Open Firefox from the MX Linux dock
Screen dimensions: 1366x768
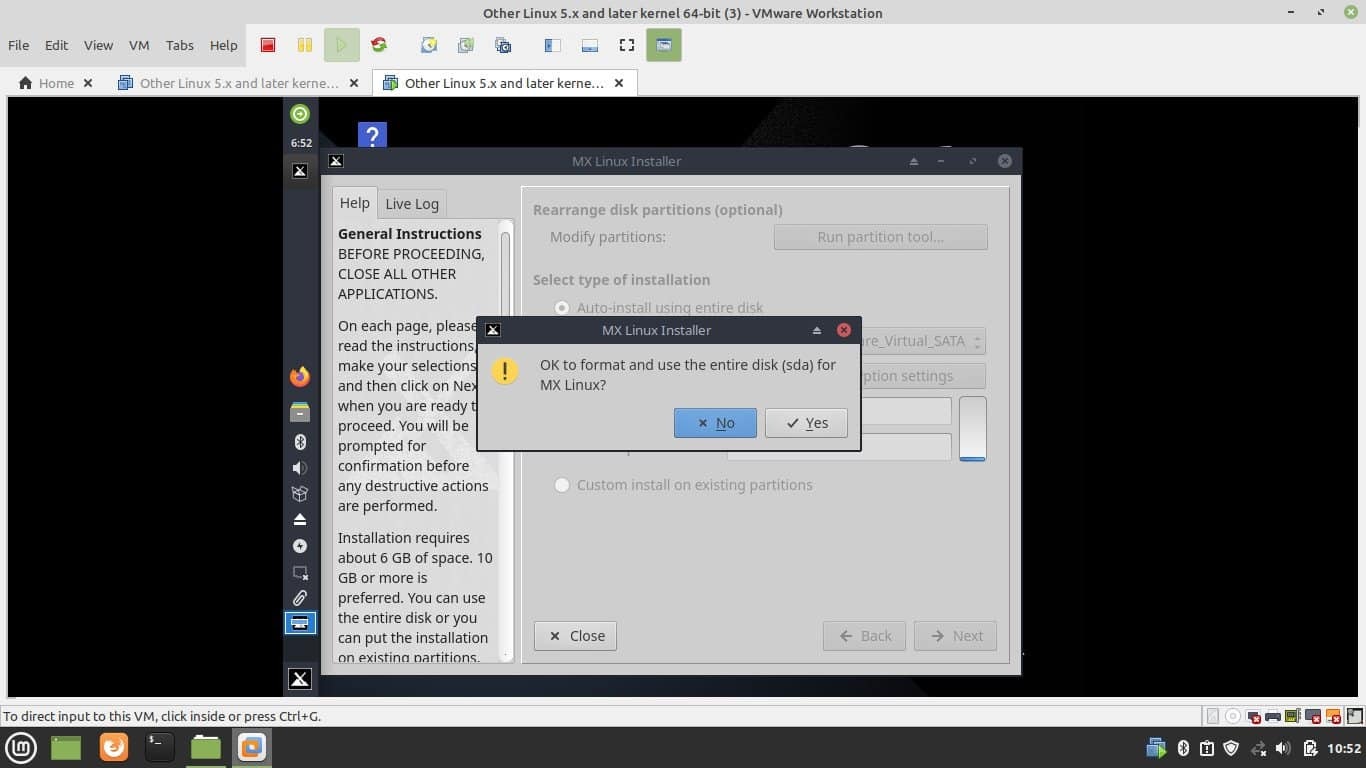(x=300, y=377)
